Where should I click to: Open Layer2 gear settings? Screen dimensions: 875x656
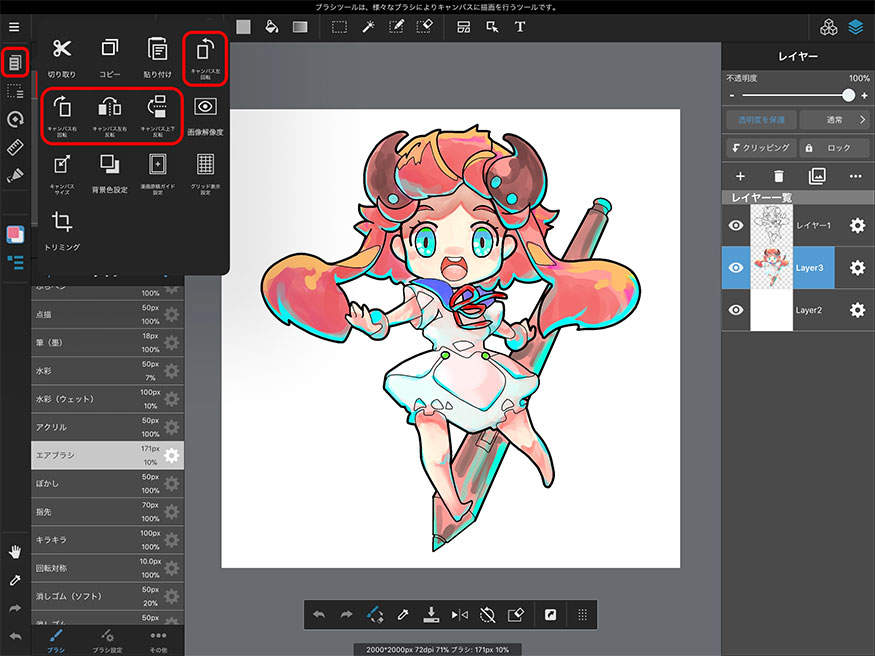(857, 310)
